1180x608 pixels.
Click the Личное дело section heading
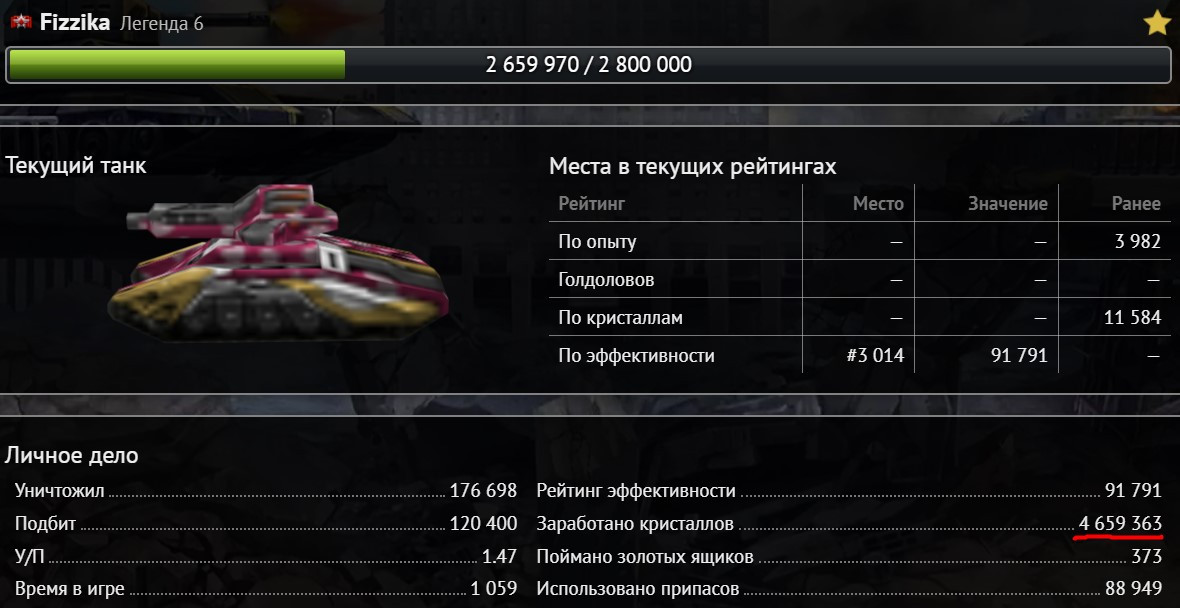71,455
